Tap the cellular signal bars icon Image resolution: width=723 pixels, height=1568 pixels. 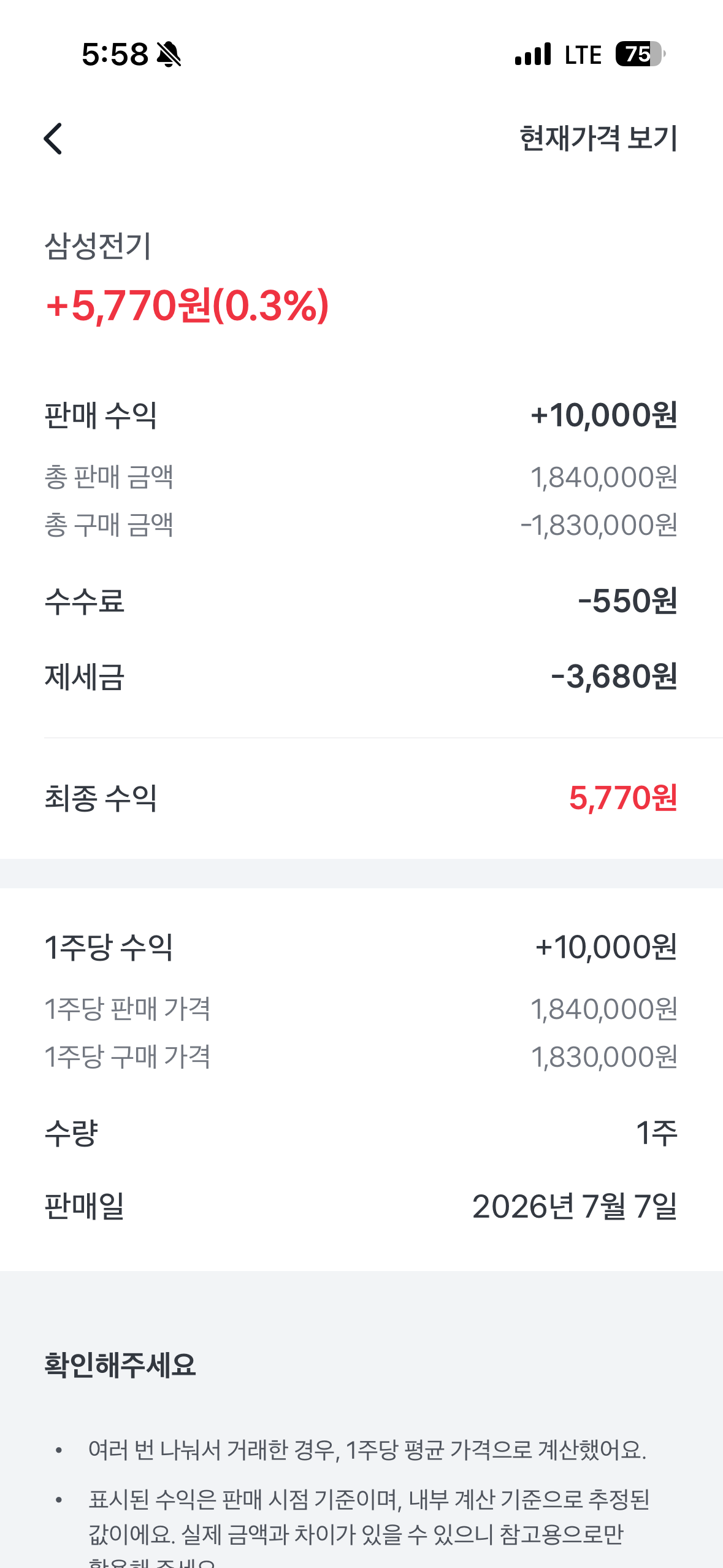533,54
